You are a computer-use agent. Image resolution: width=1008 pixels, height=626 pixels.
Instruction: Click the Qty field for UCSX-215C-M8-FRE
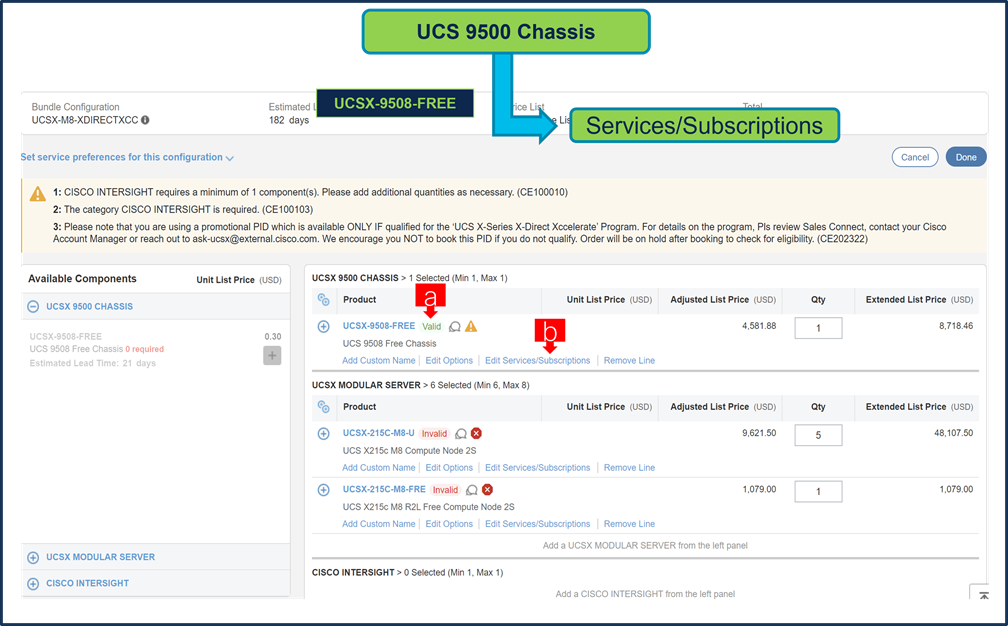(x=818, y=492)
